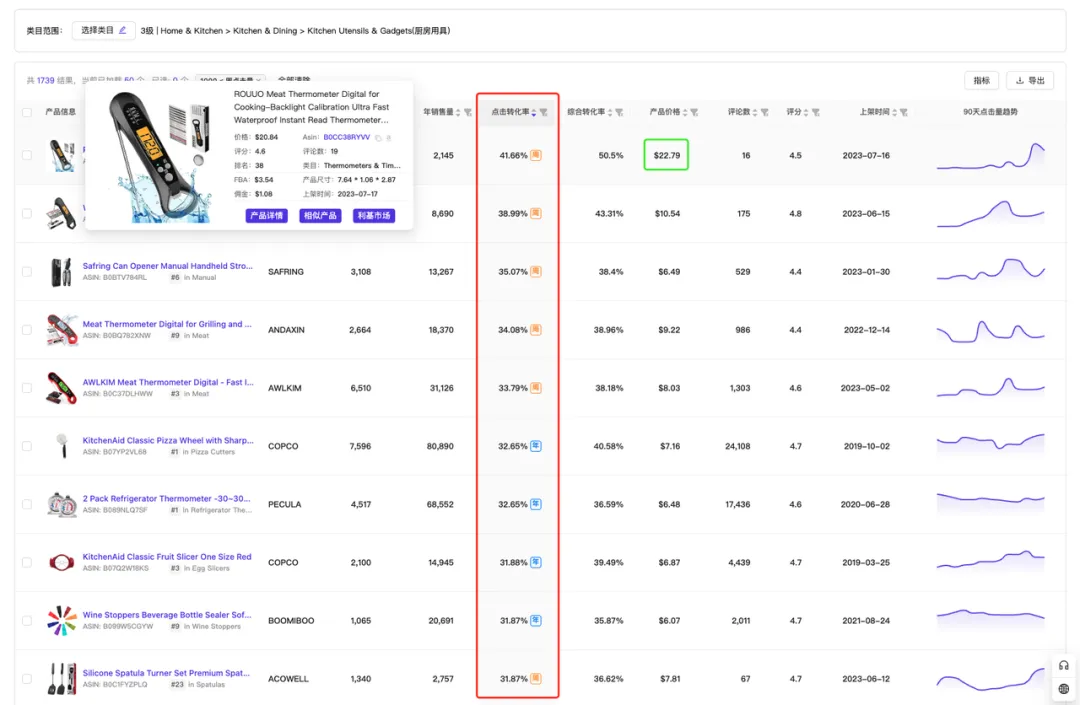The height and width of the screenshot is (705, 1080).
Task: Open ASIN link B0CC38RYVV in popup
Action: [x=346, y=137]
